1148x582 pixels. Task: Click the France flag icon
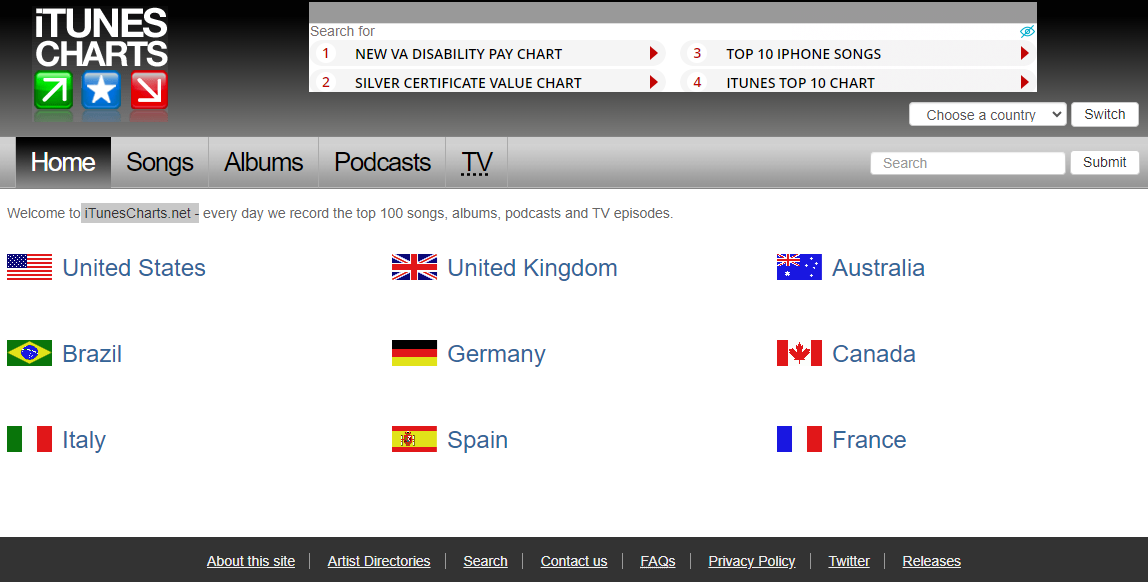tap(800, 439)
